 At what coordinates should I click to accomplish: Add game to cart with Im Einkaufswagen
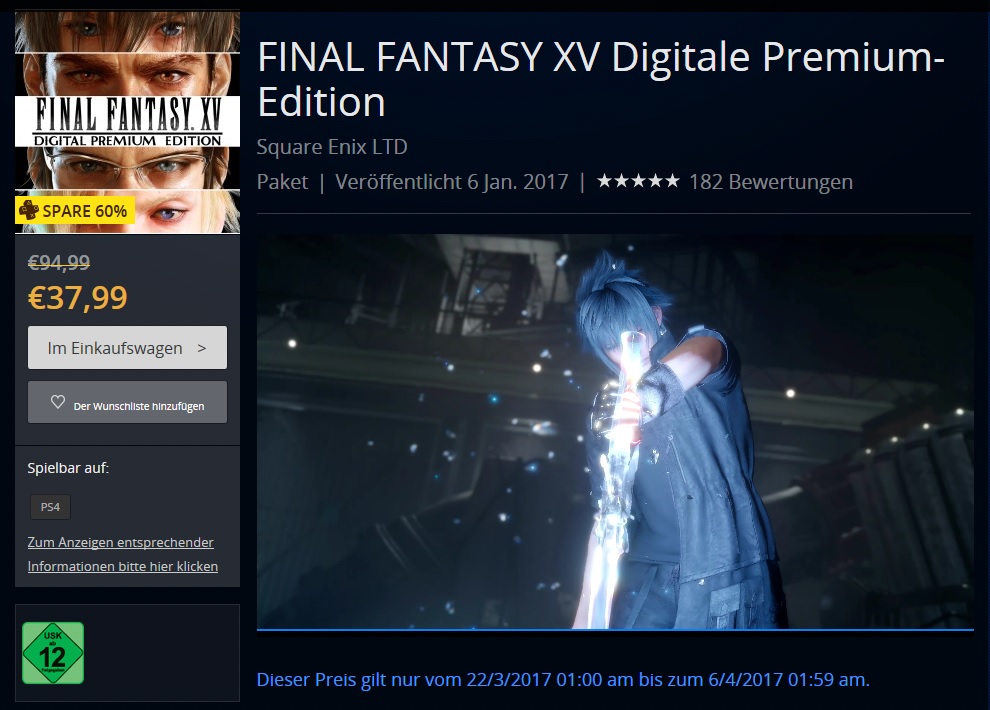coord(128,348)
